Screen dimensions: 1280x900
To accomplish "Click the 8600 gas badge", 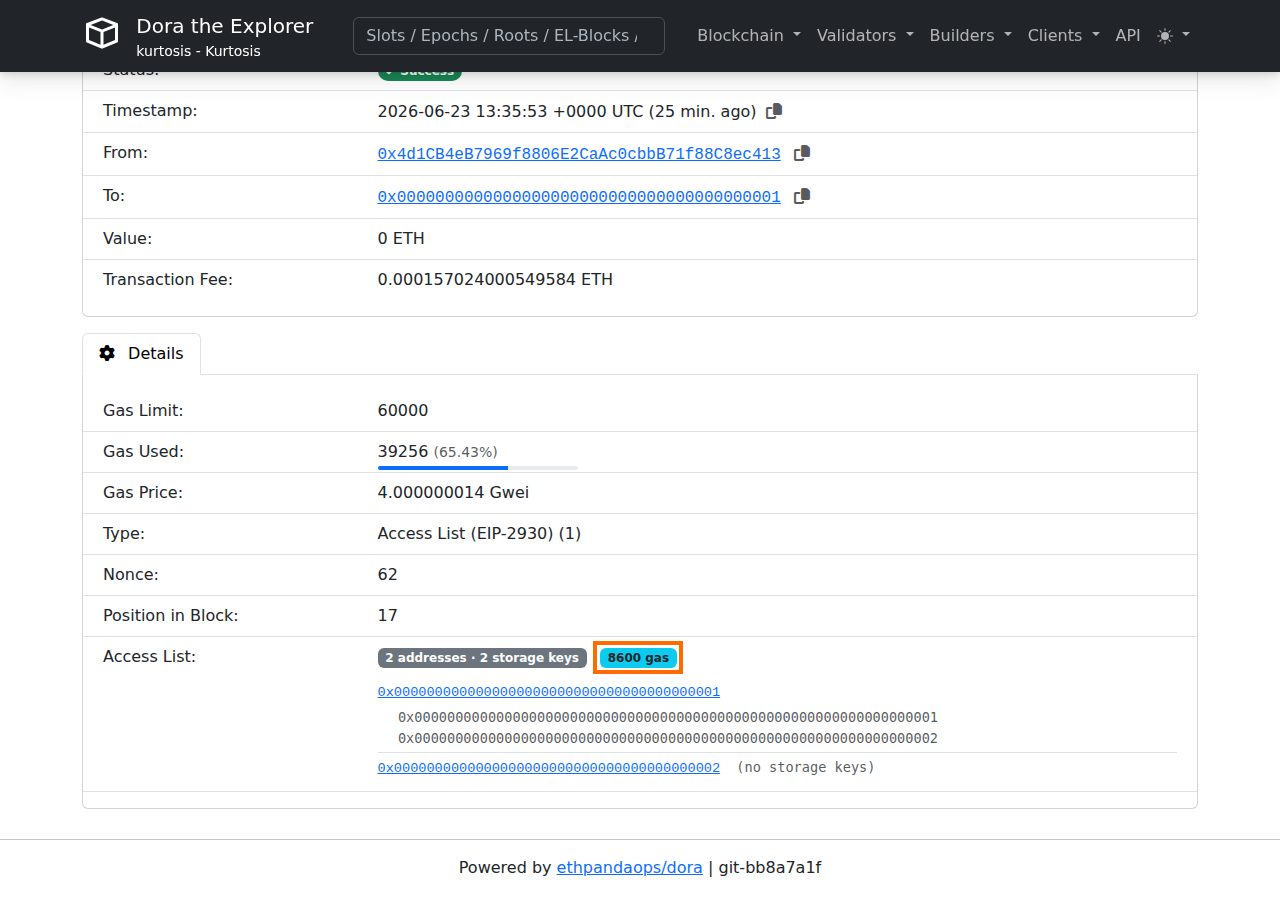I will pos(638,658).
